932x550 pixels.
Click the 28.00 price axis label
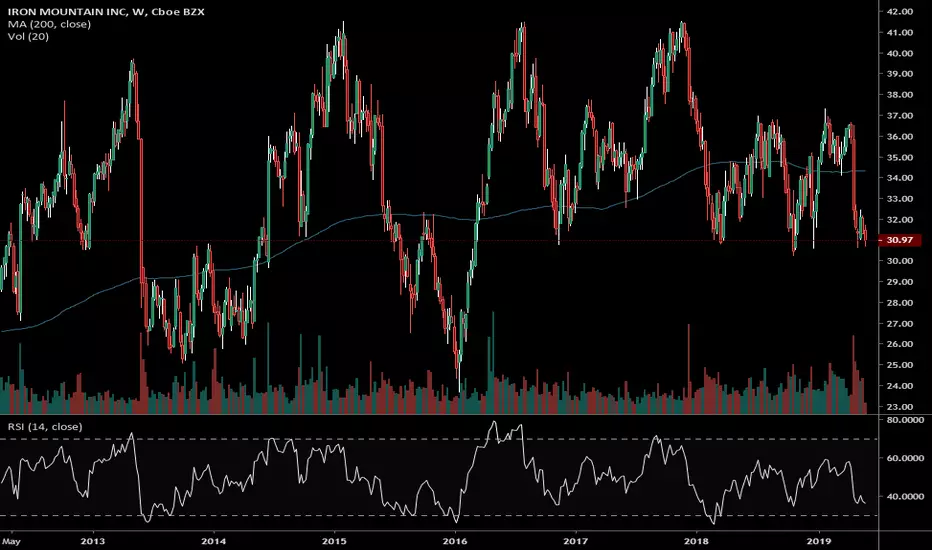pos(899,303)
